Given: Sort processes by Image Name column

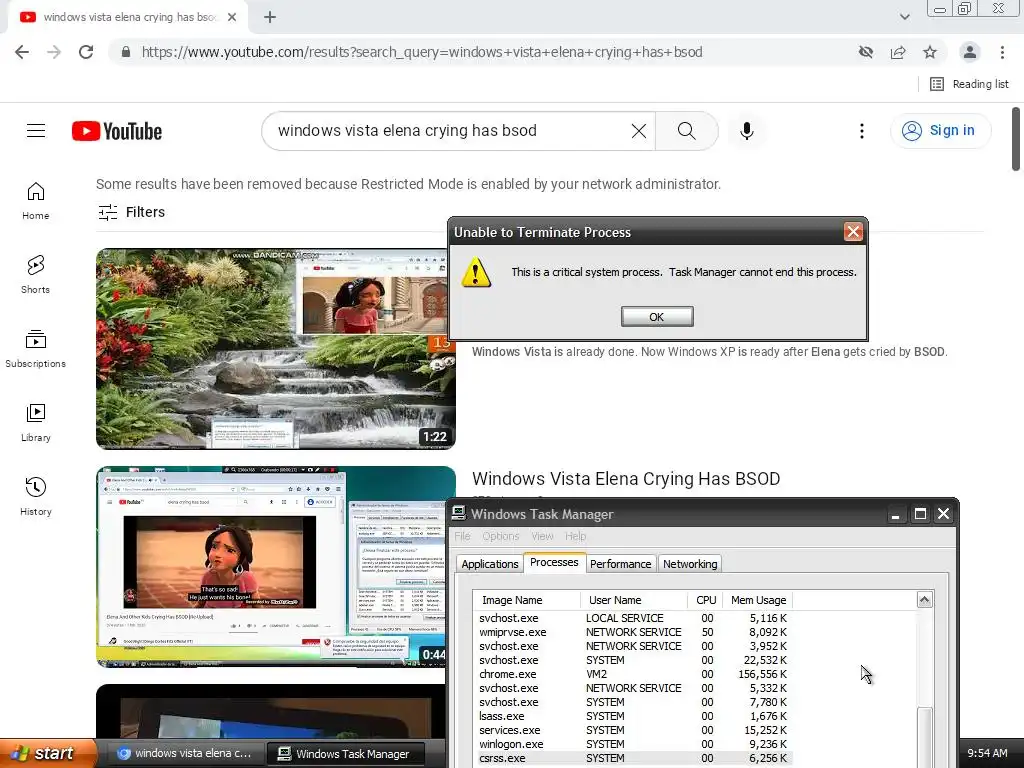Looking at the screenshot, I should (526, 600).
